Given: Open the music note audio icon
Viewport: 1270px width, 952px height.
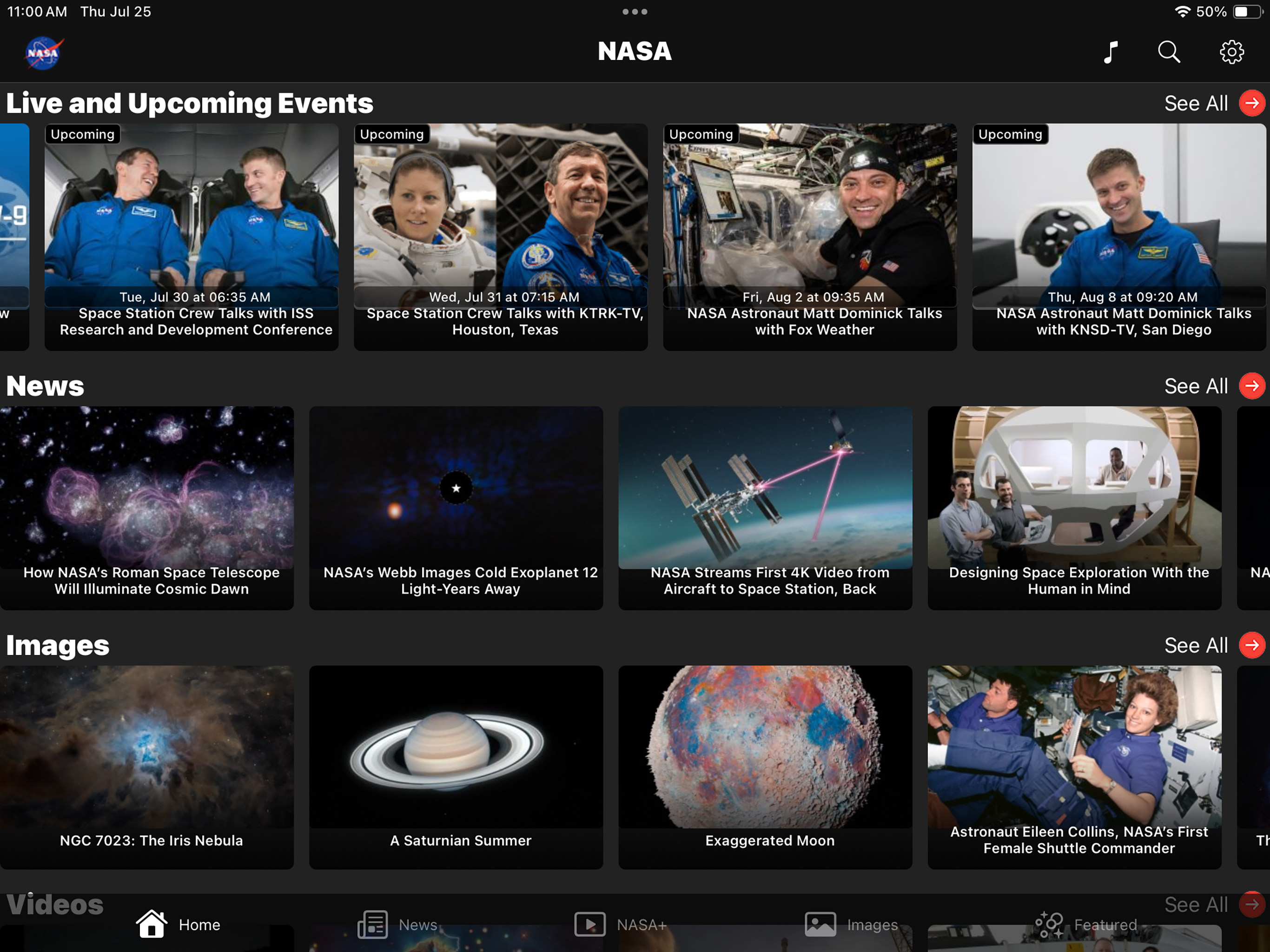Looking at the screenshot, I should click(1111, 52).
